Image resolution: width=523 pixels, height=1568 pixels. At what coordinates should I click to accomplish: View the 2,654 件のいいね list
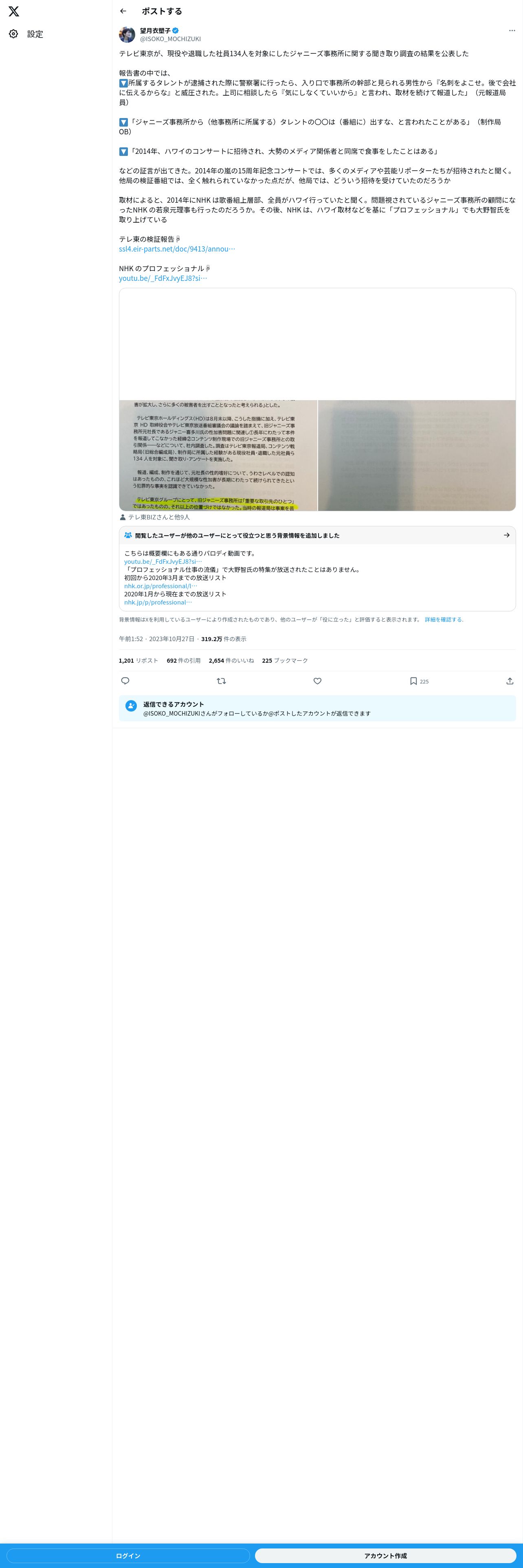(231, 660)
